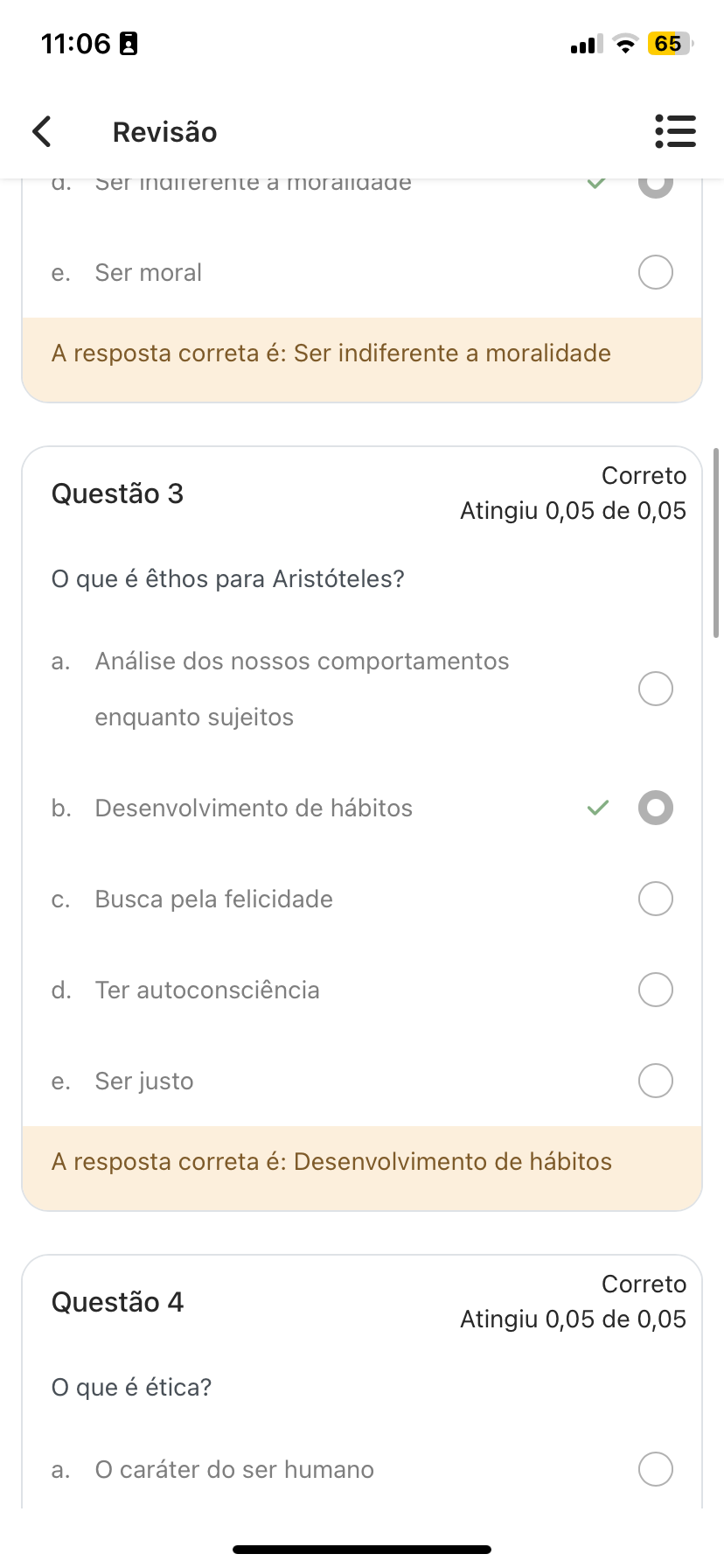
Task: Tap green checkmark beside Desenvolvimento de hábitos
Action: point(598,808)
